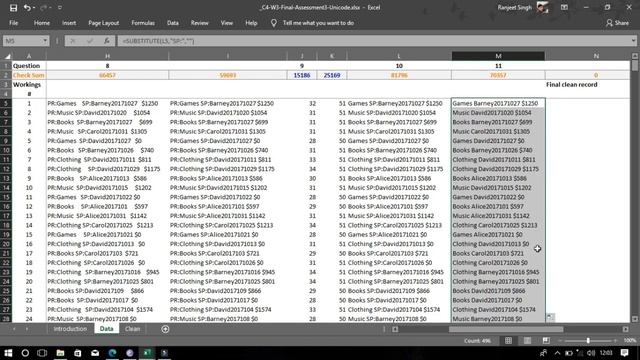Add a new sheet with plus icon
Screen dimensions: 640x360
point(165,329)
